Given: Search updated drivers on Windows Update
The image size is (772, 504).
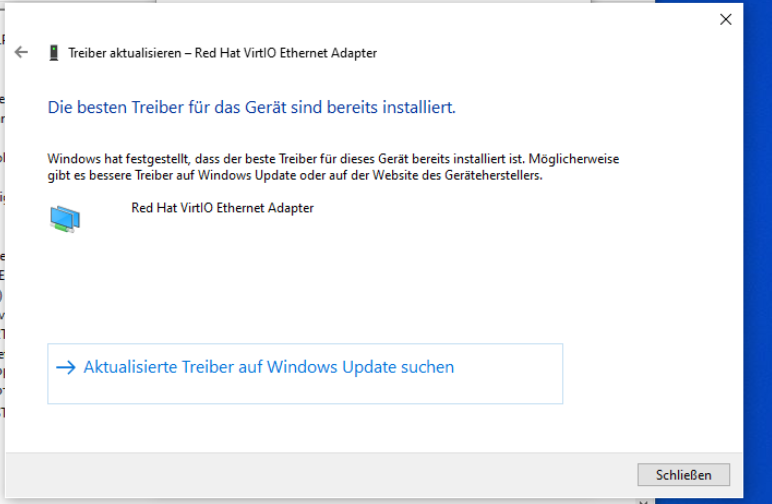Looking at the screenshot, I should point(305,374).
